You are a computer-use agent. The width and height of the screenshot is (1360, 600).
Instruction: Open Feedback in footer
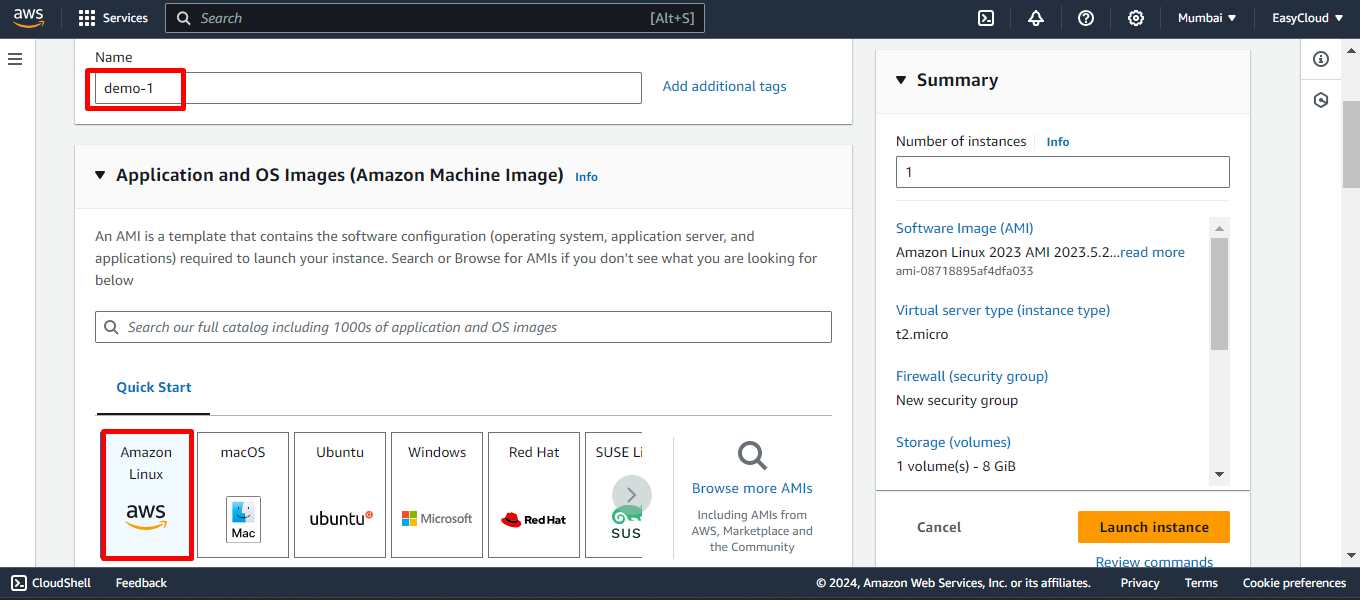141,583
